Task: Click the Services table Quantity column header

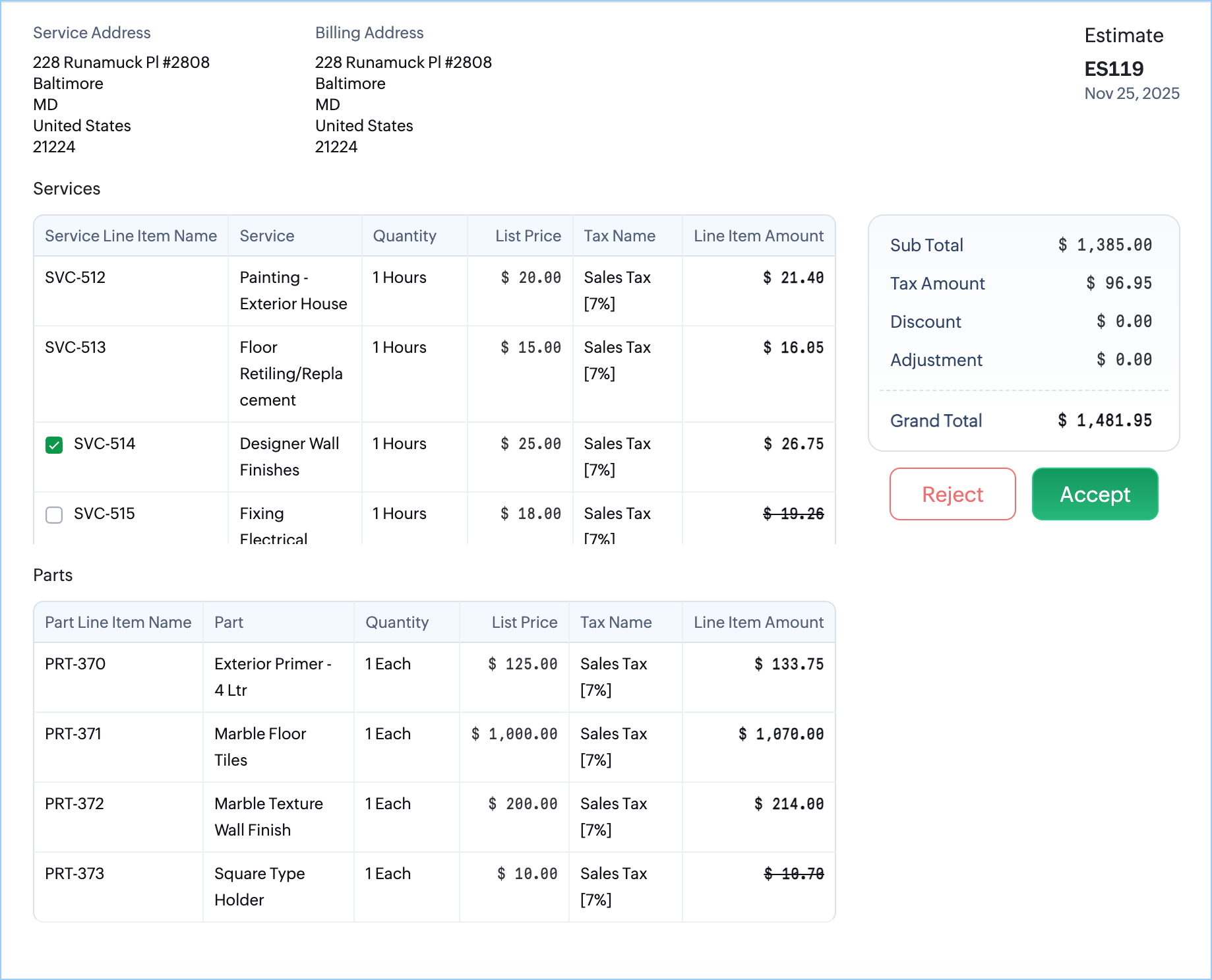Action: [404, 236]
